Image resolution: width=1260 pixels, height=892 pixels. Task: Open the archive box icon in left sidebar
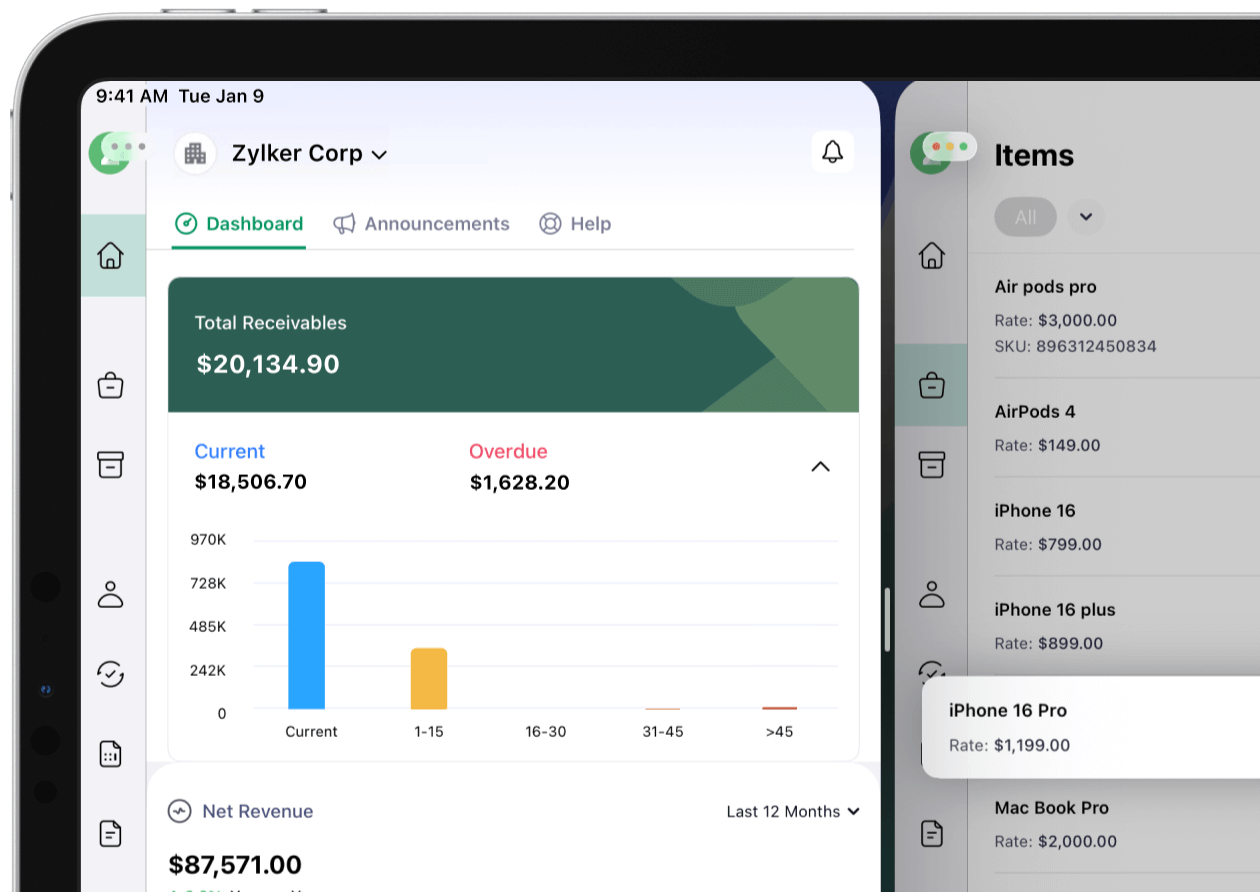tap(110, 464)
